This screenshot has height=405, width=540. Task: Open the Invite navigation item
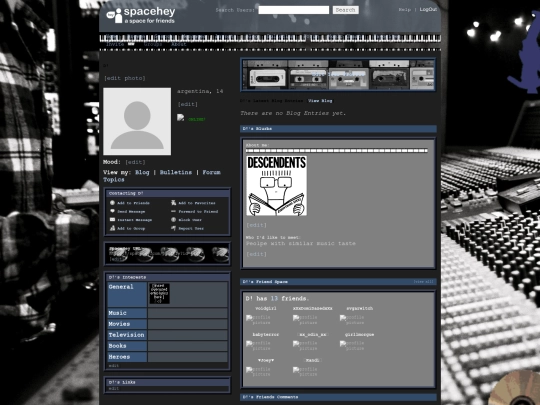click(115, 44)
